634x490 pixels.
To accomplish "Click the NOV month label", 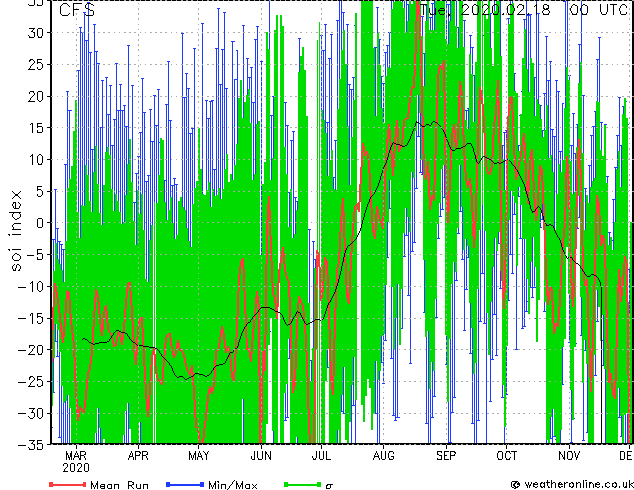I will [x=569, y=456].
